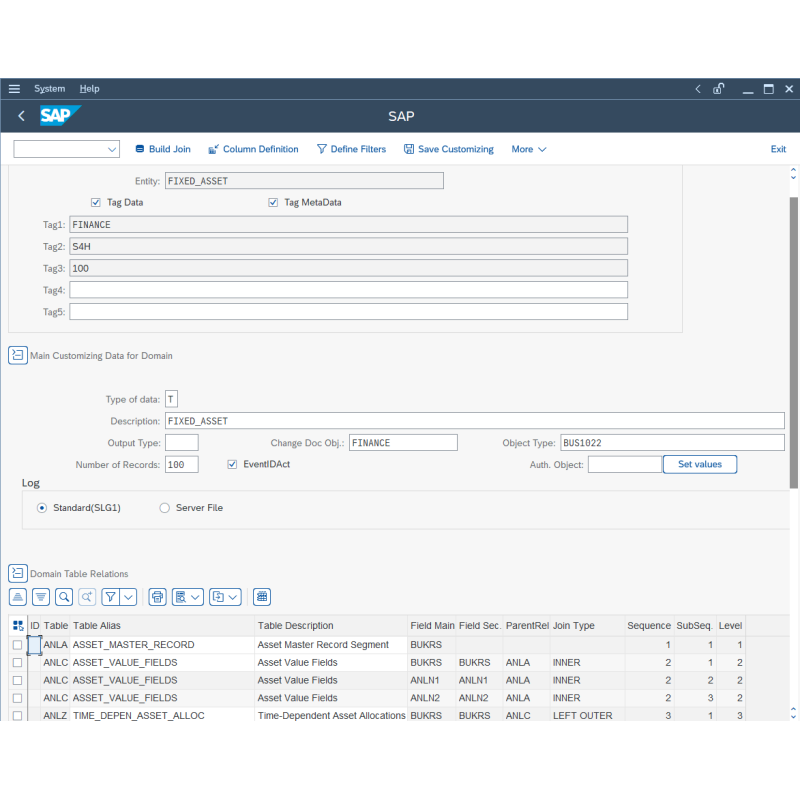The image size is (800, 800).
Task: Open the Export dropdown in table toolbar
Action: tap(225, 596)
